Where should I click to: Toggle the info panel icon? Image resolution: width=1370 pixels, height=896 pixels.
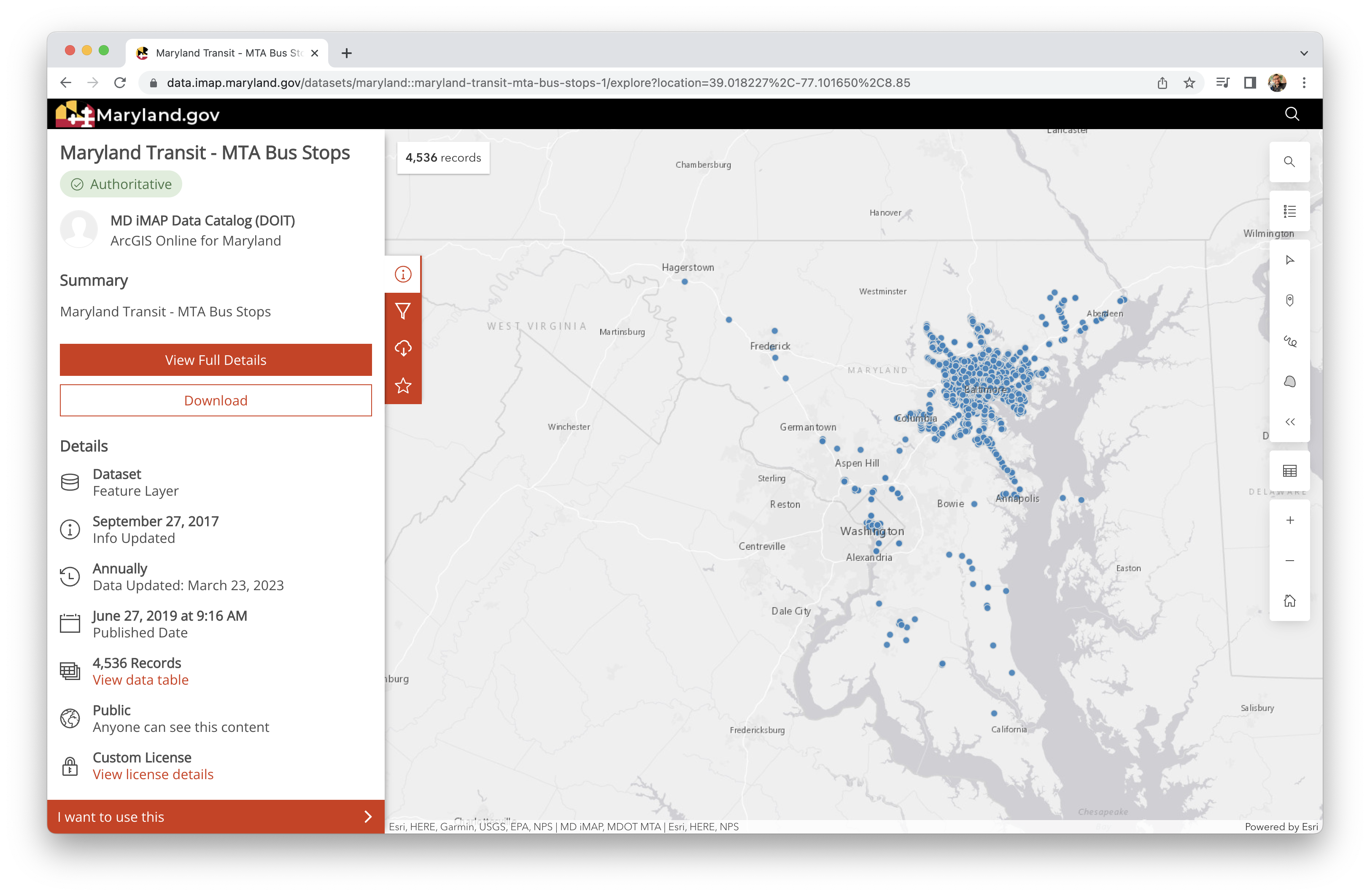click(403, 274)
